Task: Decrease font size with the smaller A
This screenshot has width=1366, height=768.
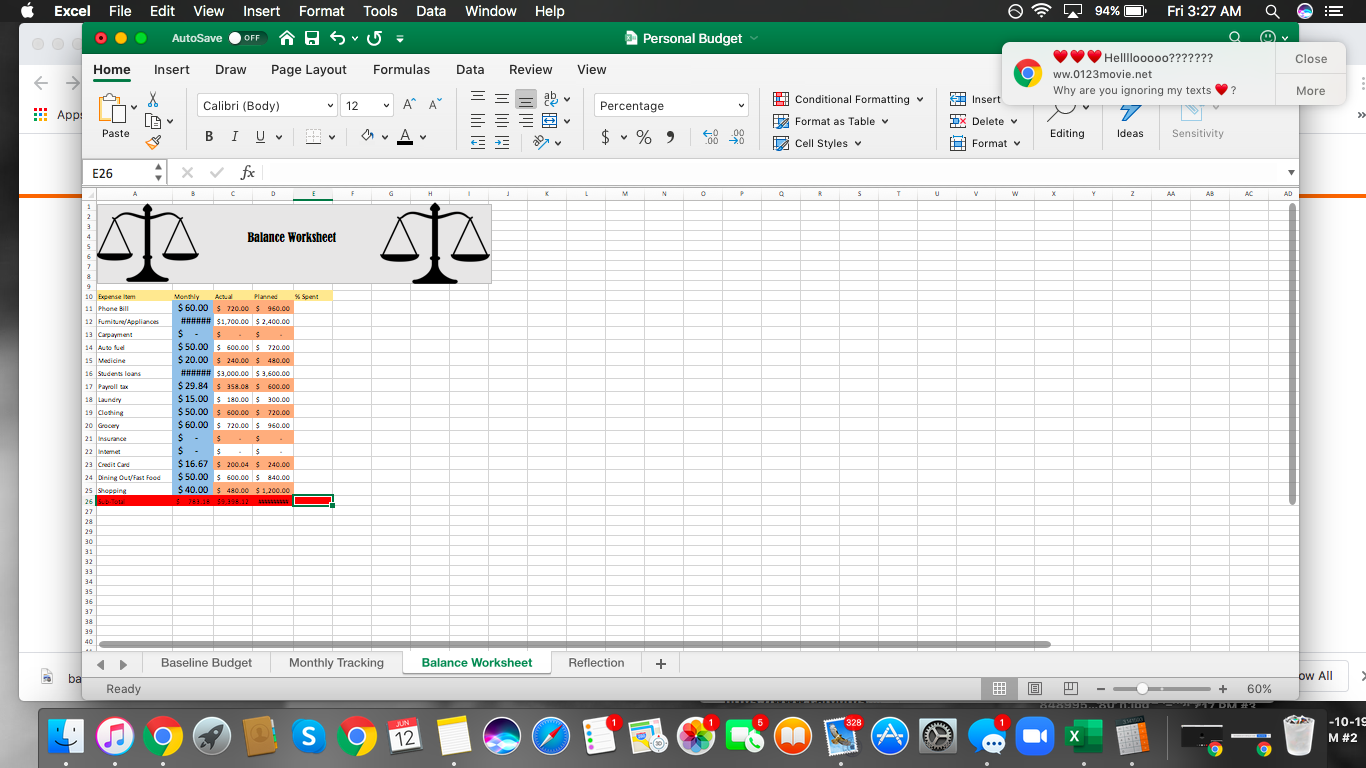Action: [x=435, y=105]
